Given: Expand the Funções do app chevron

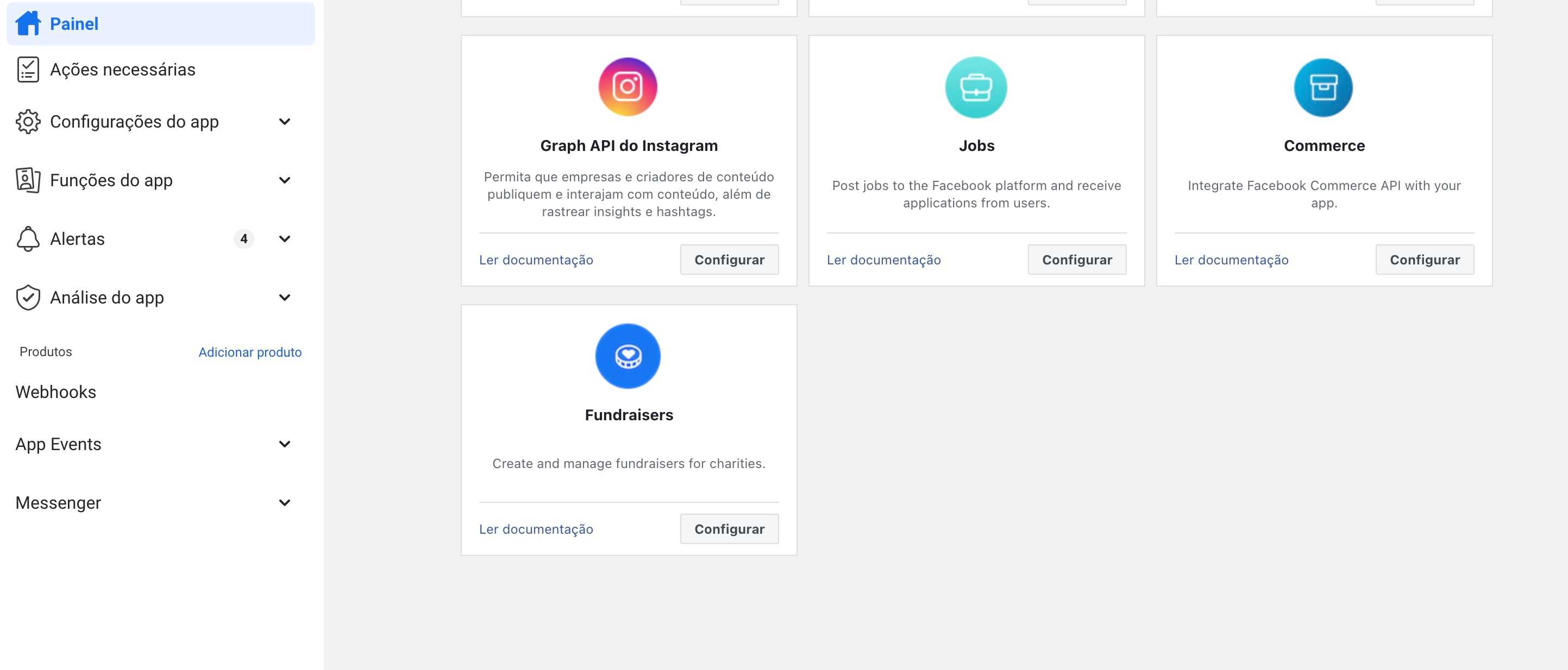Looking at the screenshot, I should 284,180.
